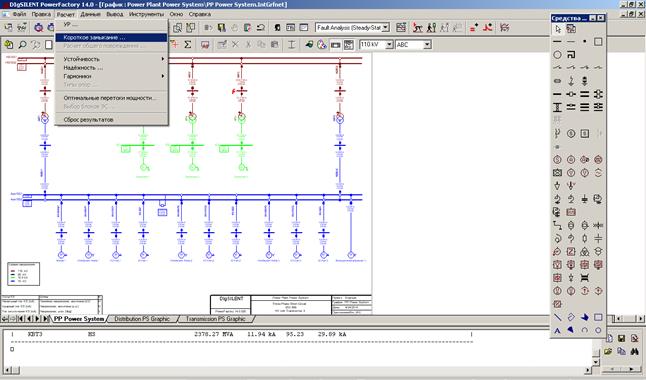This screenshot has width=646, height=380.
Task: Open the ABC phase dropdown
Action: (x=427, y=45)
